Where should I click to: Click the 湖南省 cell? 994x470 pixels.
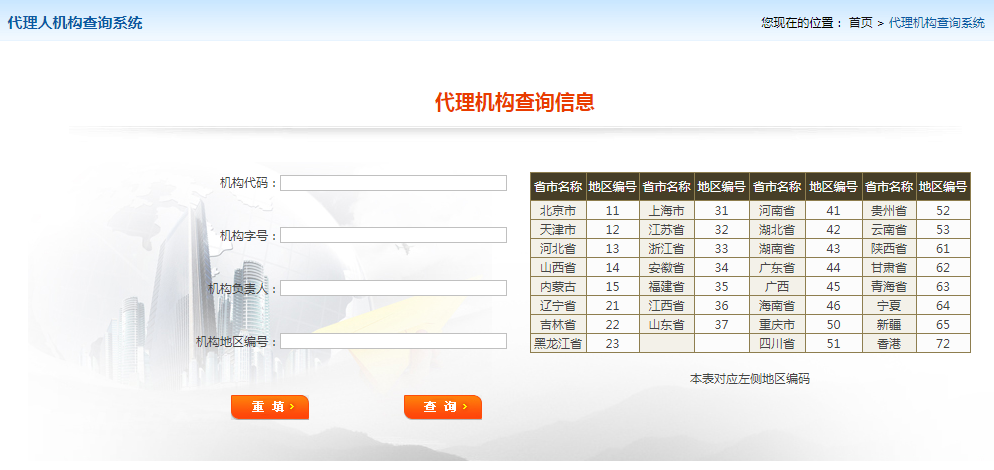pyautogui.click(x=777, y=249)
